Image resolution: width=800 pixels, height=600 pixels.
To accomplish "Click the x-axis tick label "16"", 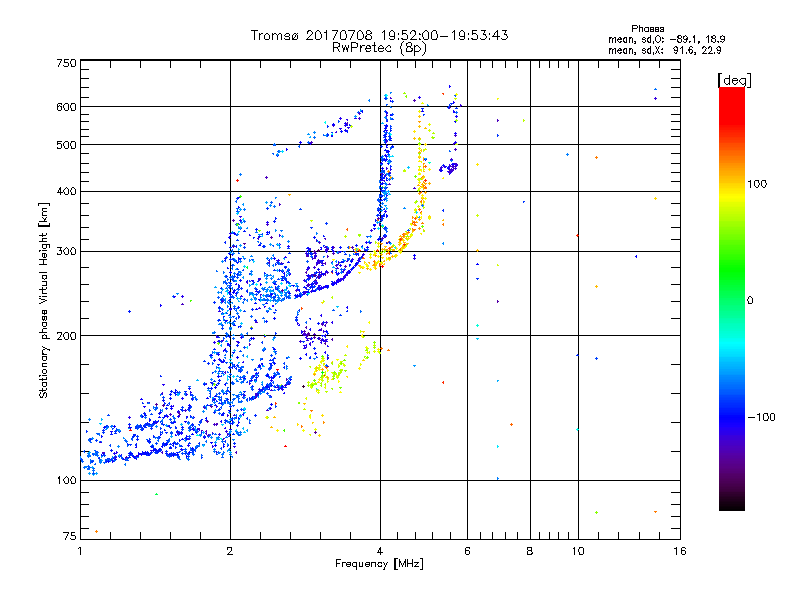I will 680,551.
